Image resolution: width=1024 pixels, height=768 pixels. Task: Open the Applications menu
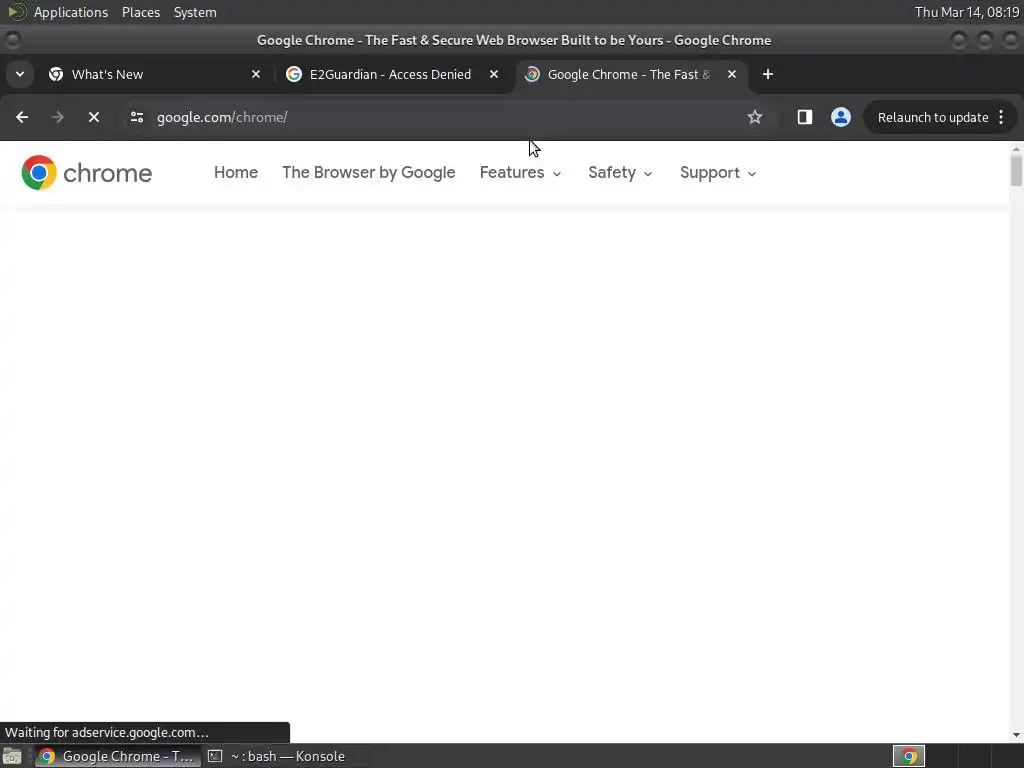71,12
